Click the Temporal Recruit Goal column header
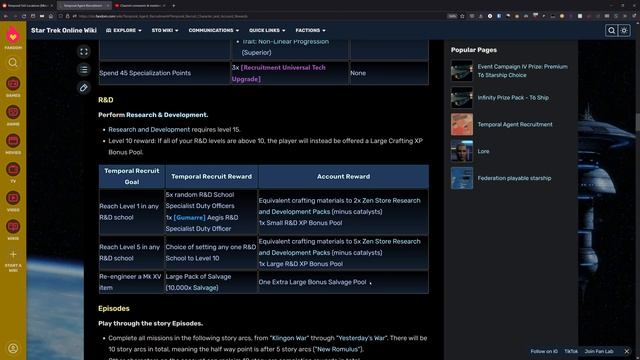 [x=132, y=176]
